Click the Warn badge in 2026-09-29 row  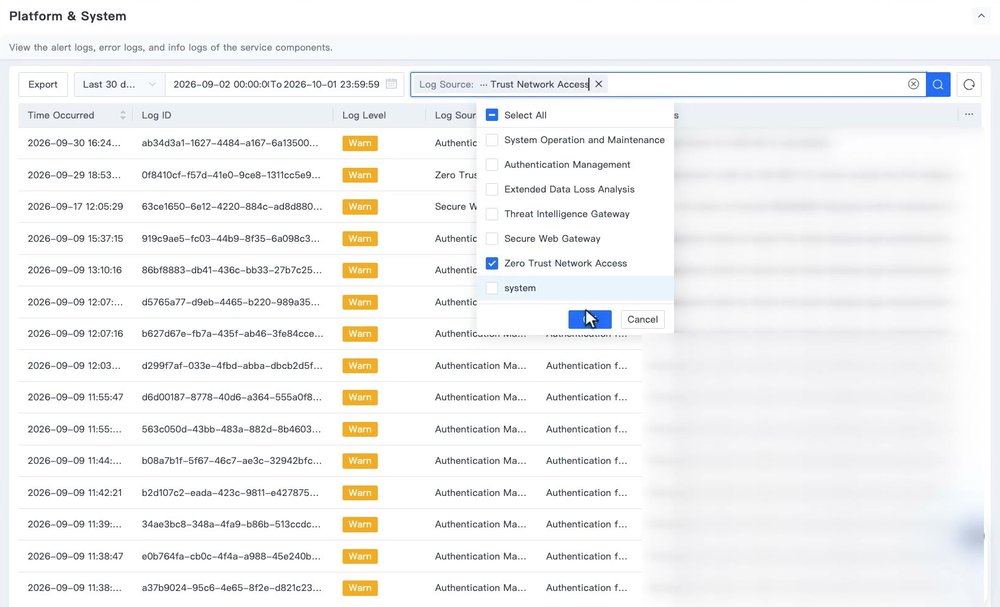point(360,175)
